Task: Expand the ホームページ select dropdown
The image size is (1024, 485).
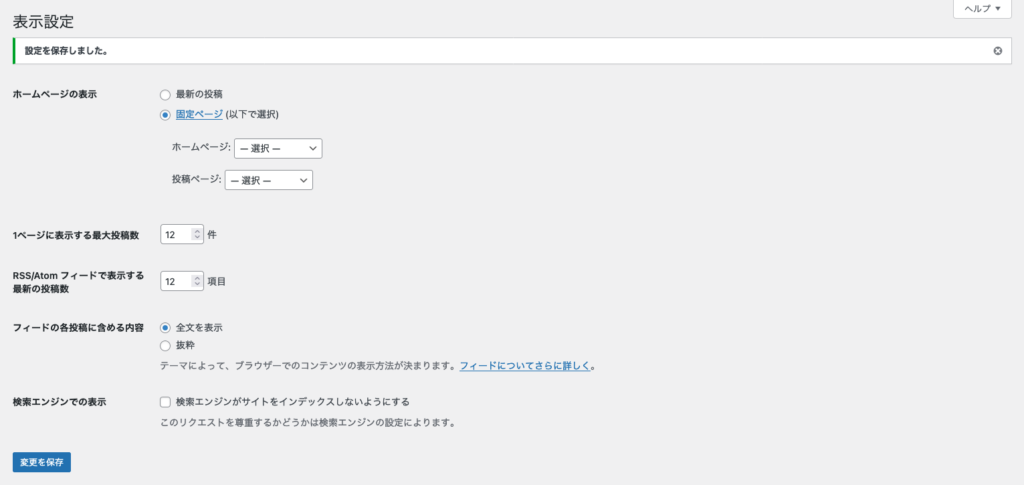Action: 277,148
